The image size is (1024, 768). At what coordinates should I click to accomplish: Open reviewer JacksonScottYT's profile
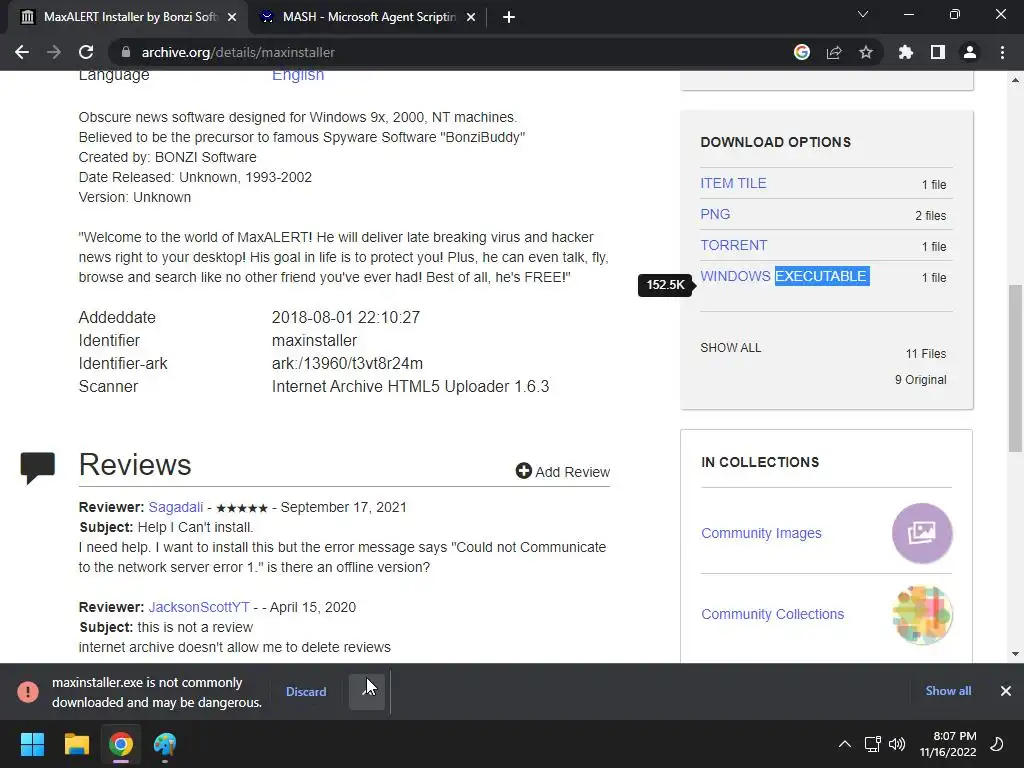199,607
